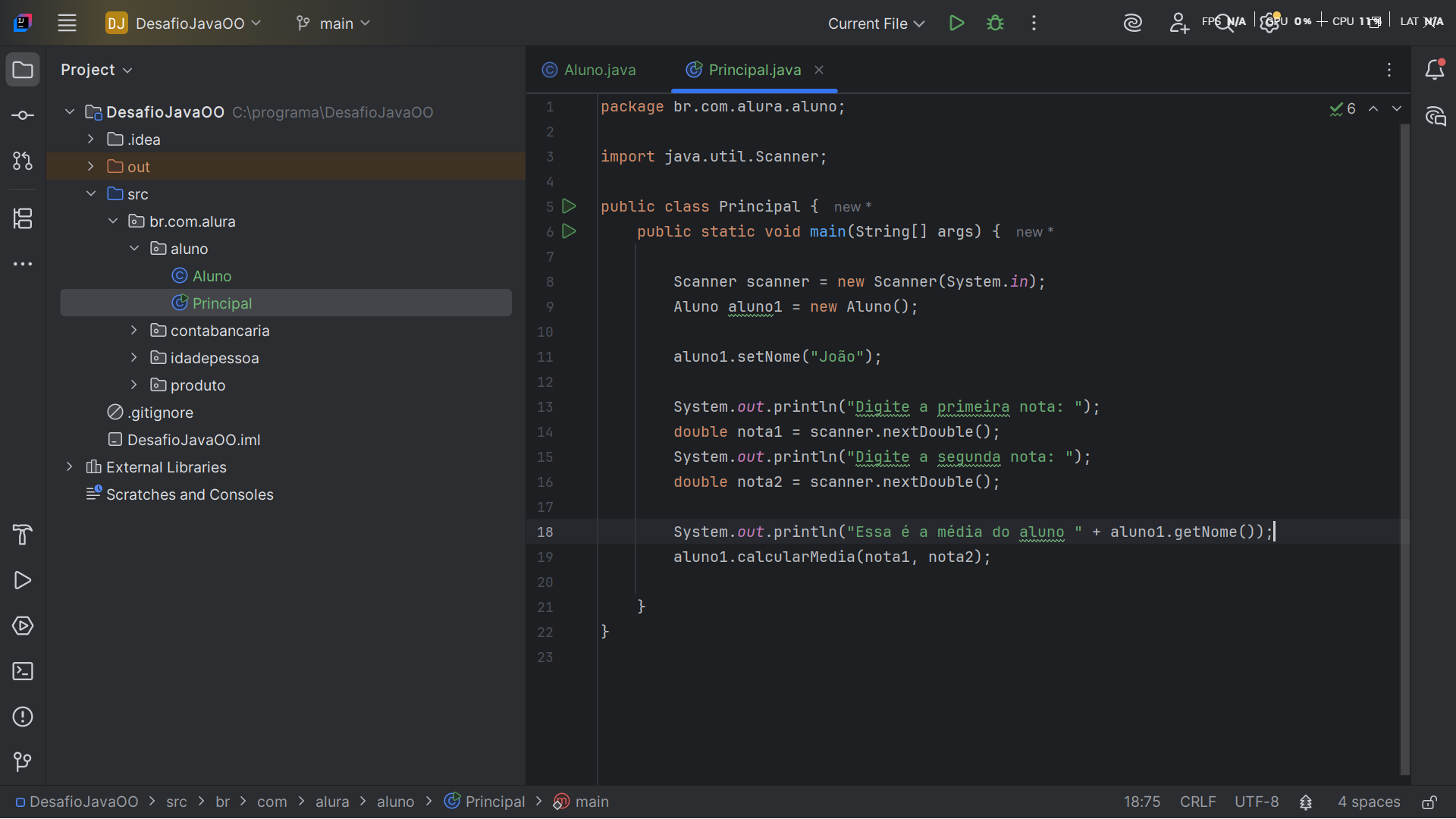Click src in the breadcrumb bar
The width and height of the screenshot is (1456, 819).
click(177, 802)
